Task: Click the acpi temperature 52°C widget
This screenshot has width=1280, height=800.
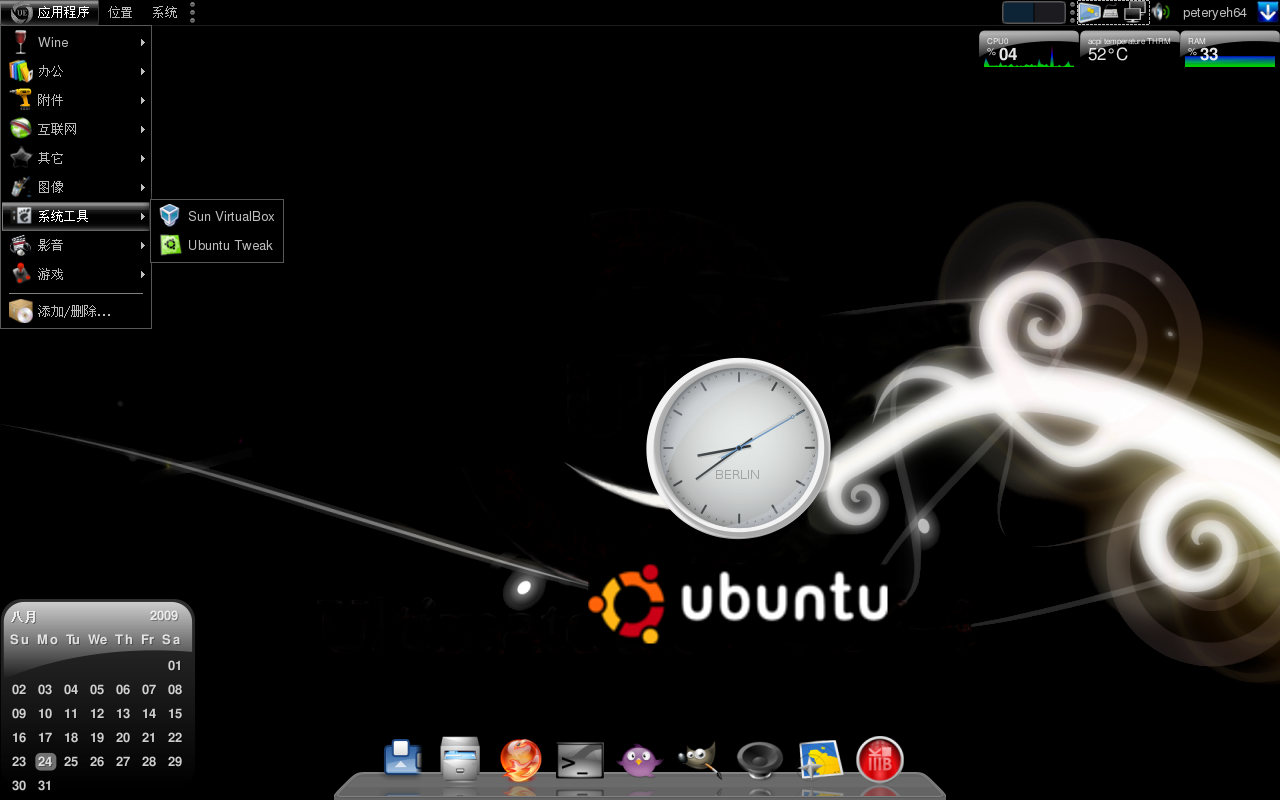Action: pos(1129,49)
